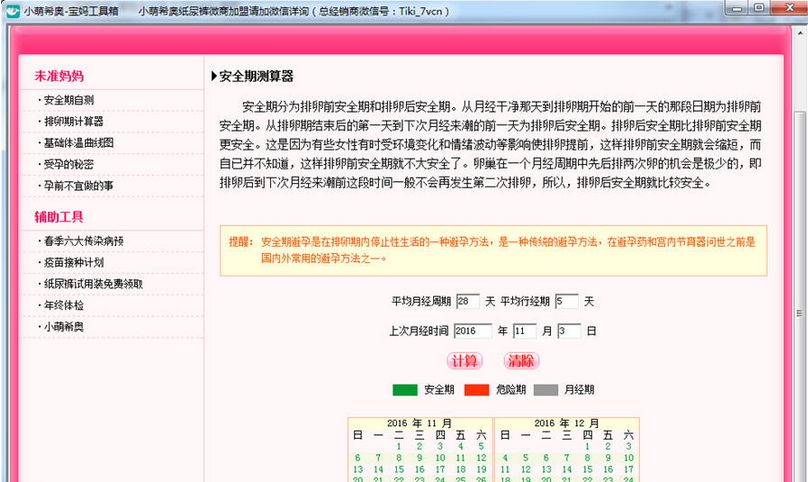The image size is (808, 482).
Task: Click the 辅助工具 section heading
Action: (59, 217)
